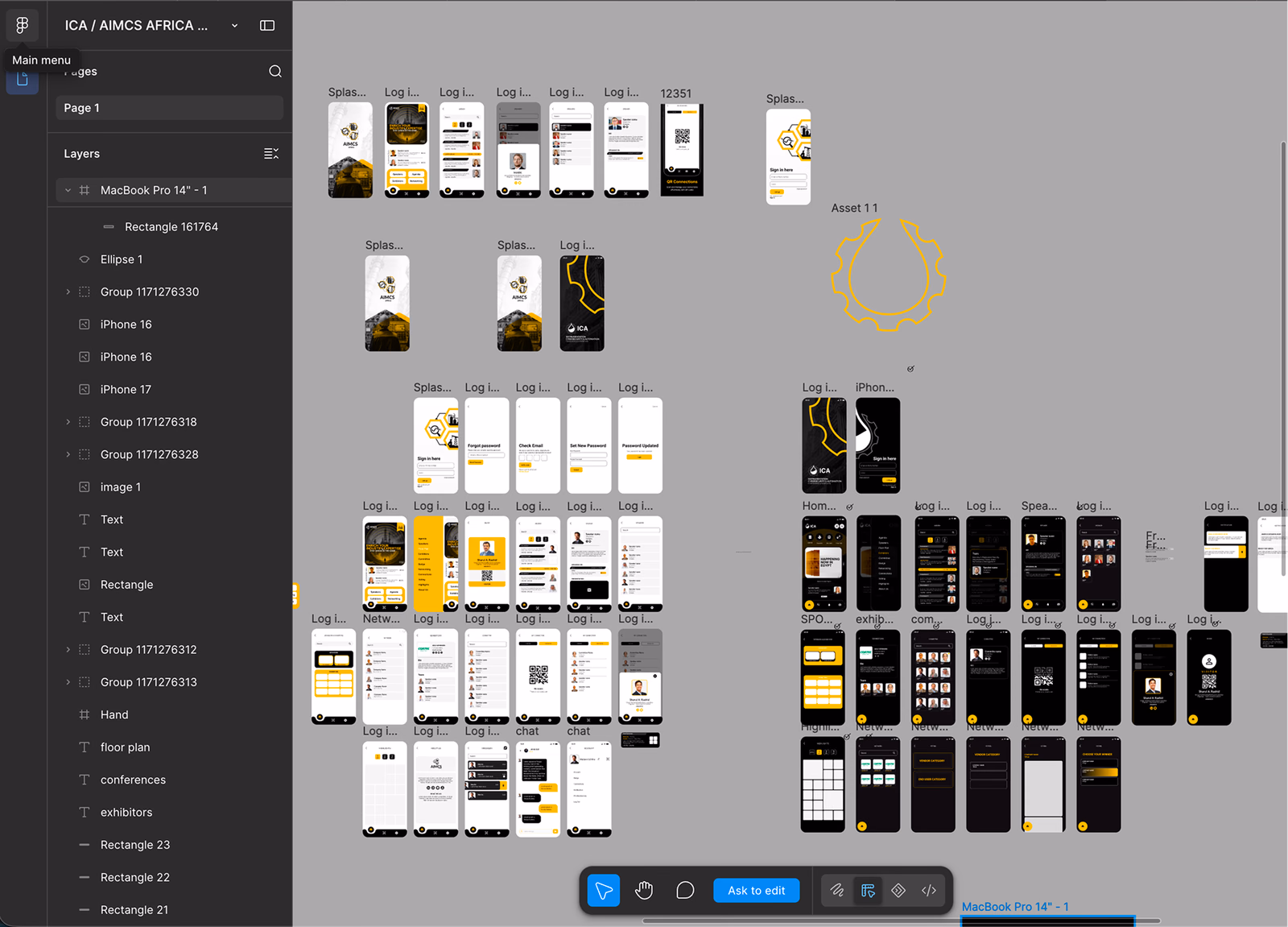Click the Ask to edit button
This screenshot has height=927, width=1288.
tap(757, 890)
